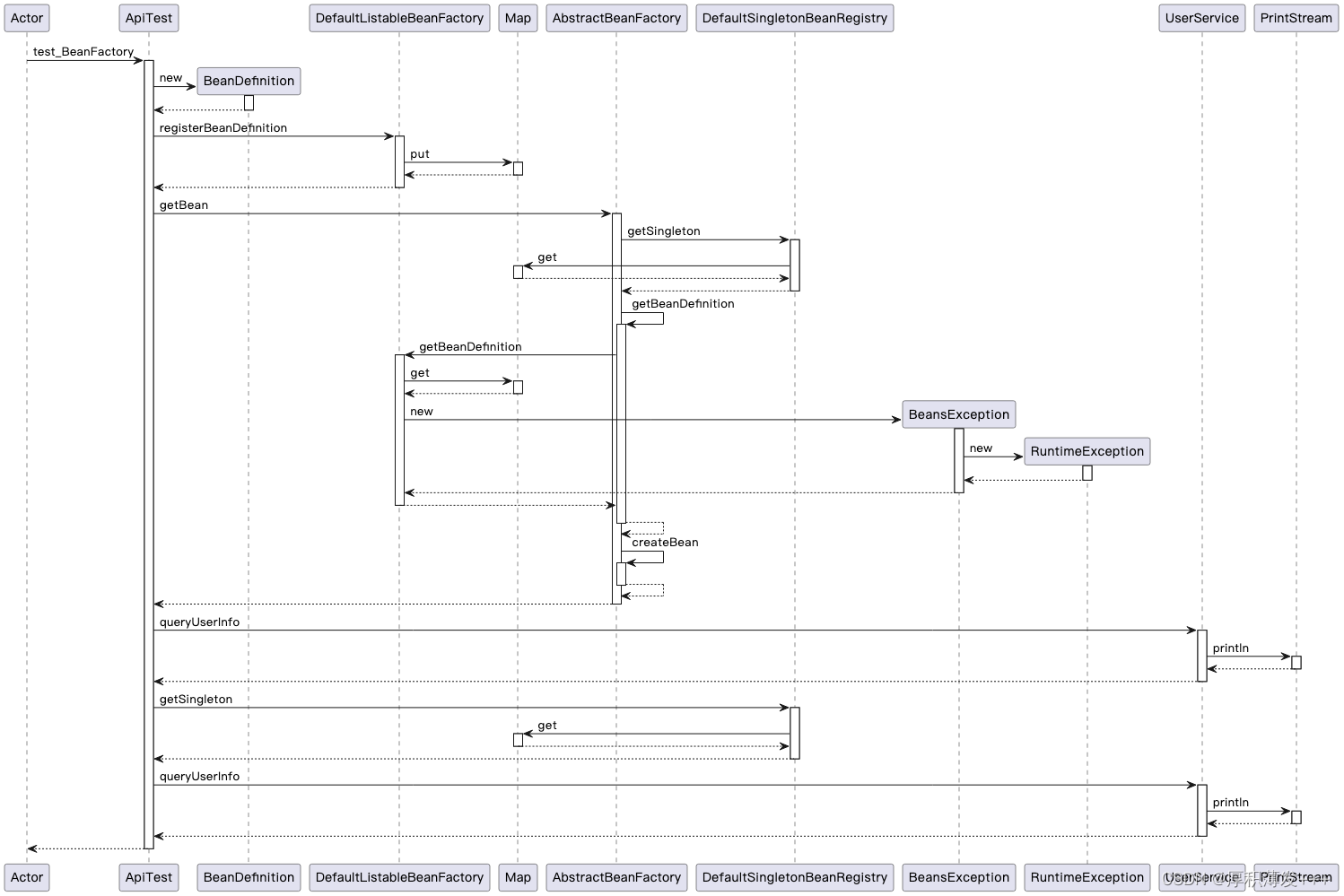The width and height of the screenshot is (1344, 896).
Task: Click the BeansException box in the footer row
Action: point(959,877)
